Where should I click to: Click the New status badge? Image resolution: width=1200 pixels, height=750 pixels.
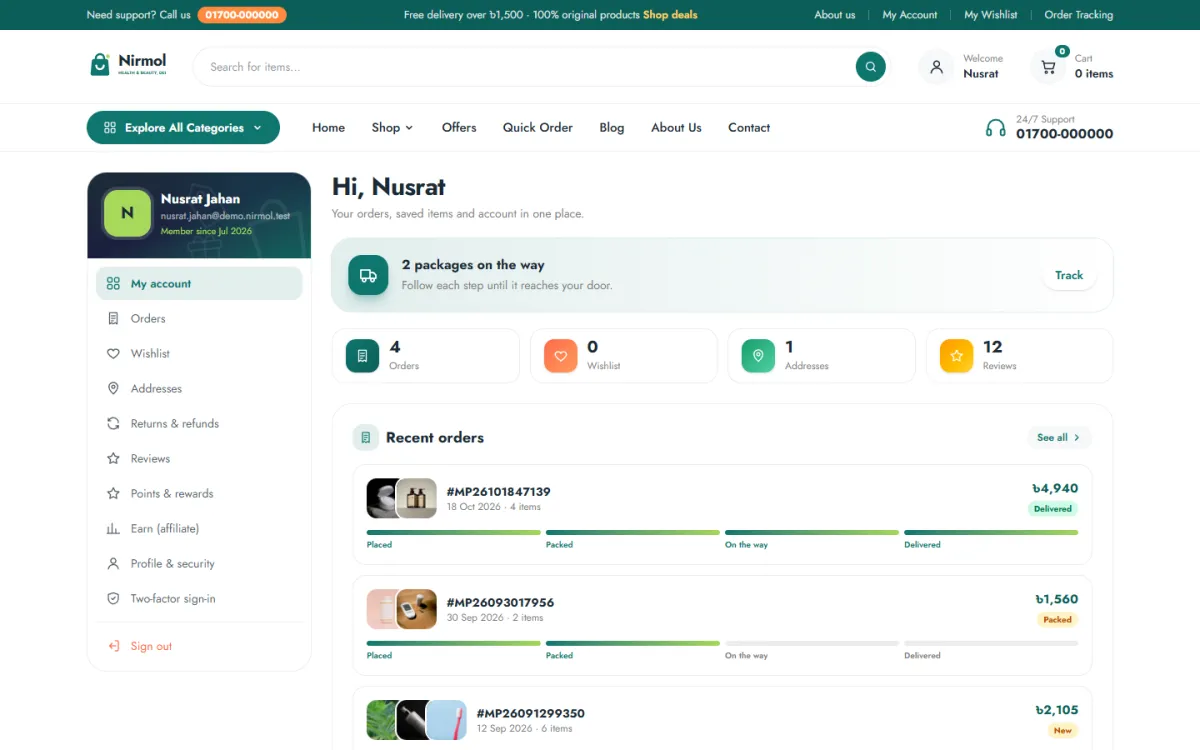pyautogui.click(x=1063, y=731)
